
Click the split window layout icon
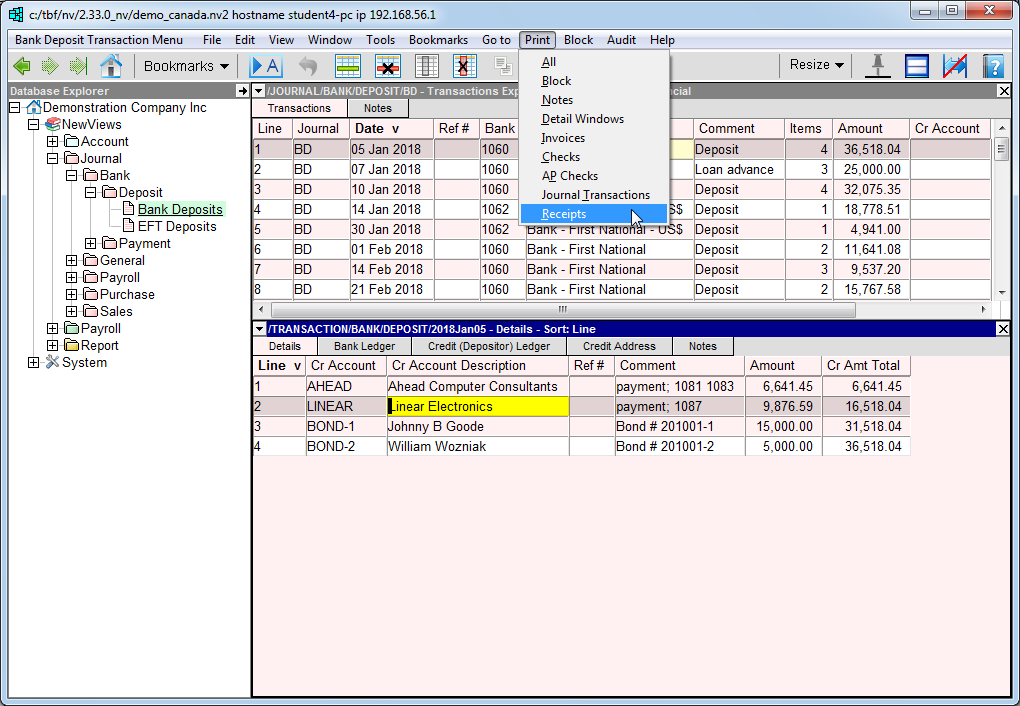point(917,66)
